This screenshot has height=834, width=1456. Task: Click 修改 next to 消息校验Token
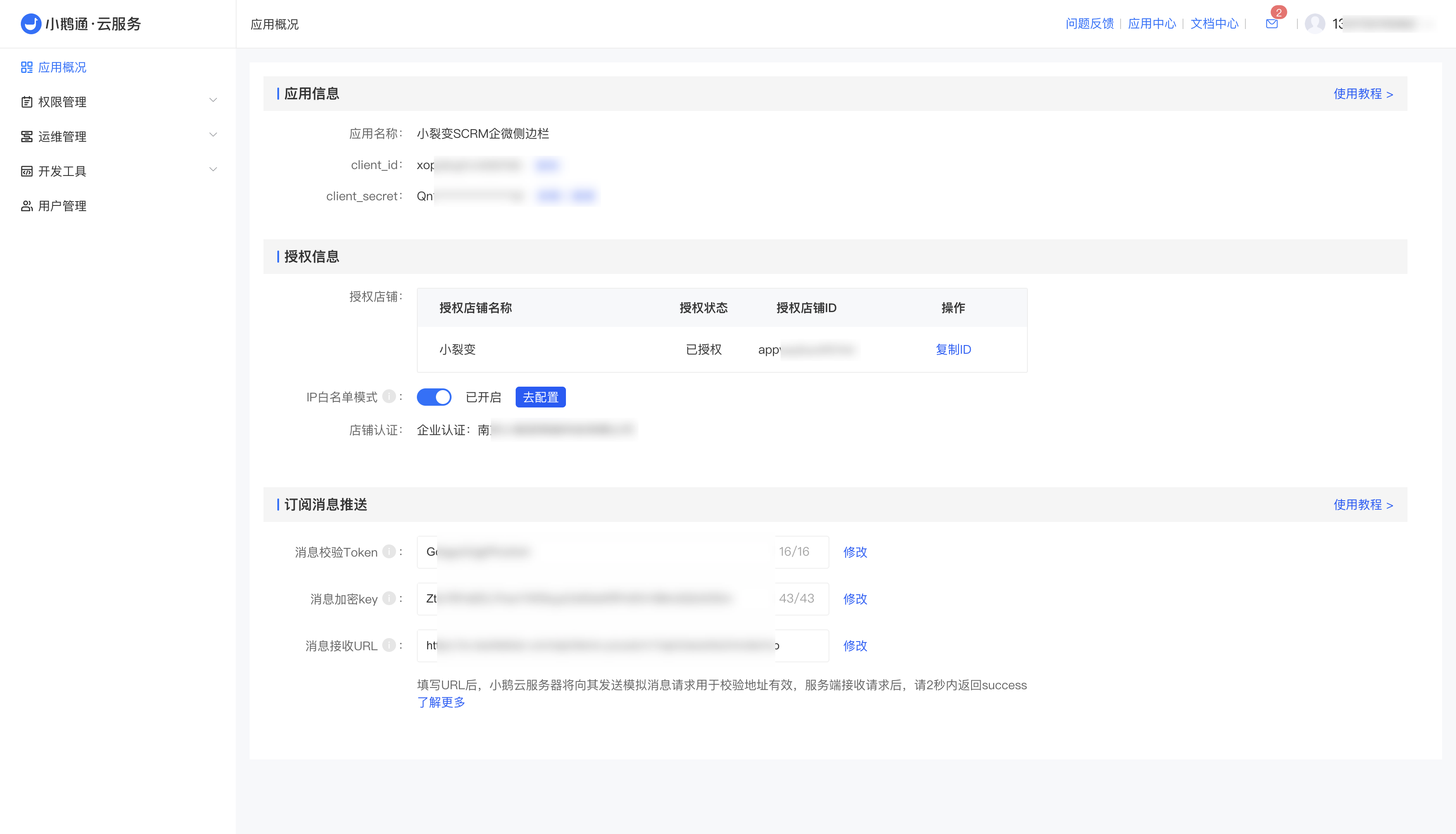(x=855, y=552)
